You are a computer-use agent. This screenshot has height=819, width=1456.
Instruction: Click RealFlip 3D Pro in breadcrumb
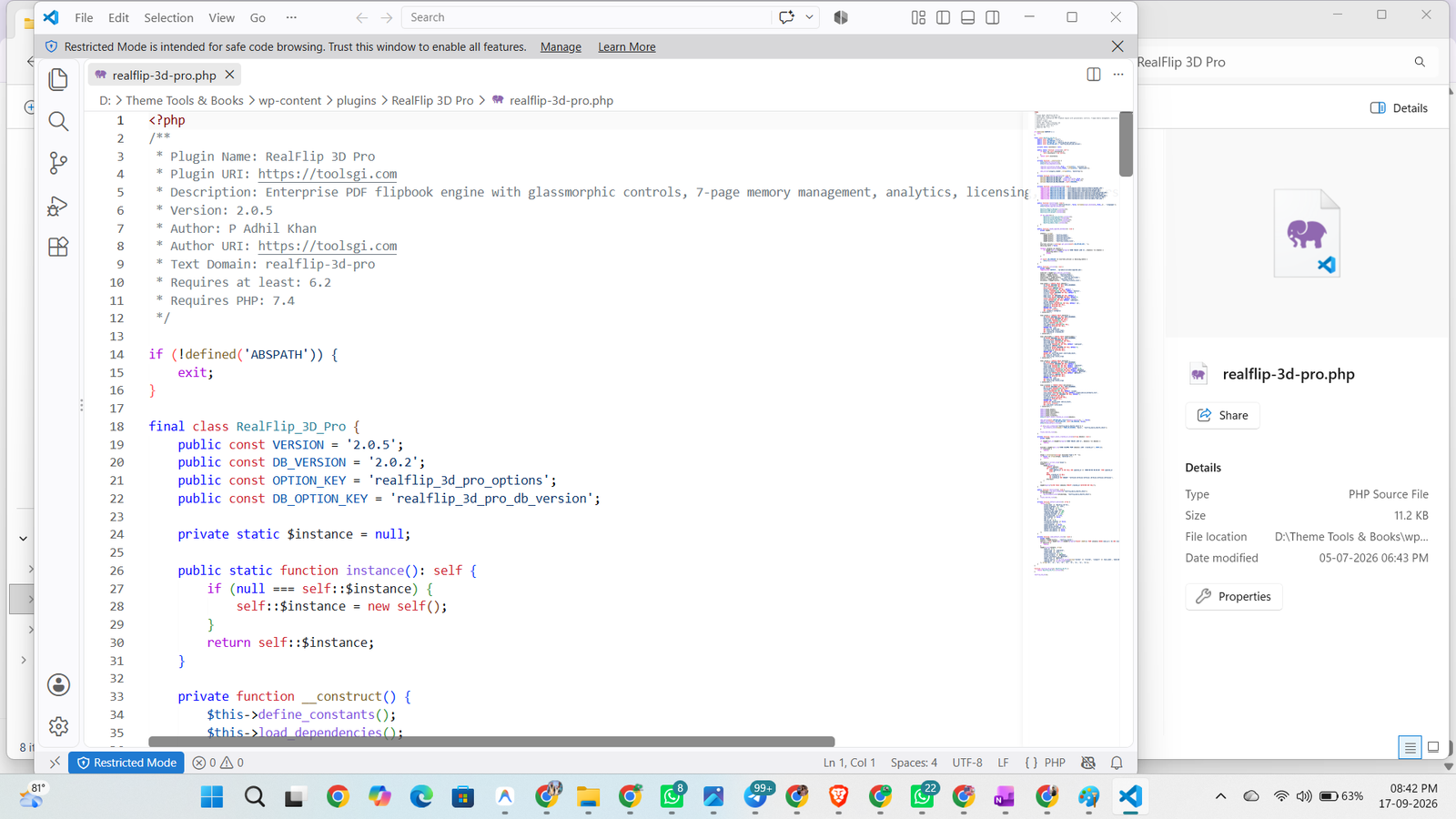coord(432,100)
